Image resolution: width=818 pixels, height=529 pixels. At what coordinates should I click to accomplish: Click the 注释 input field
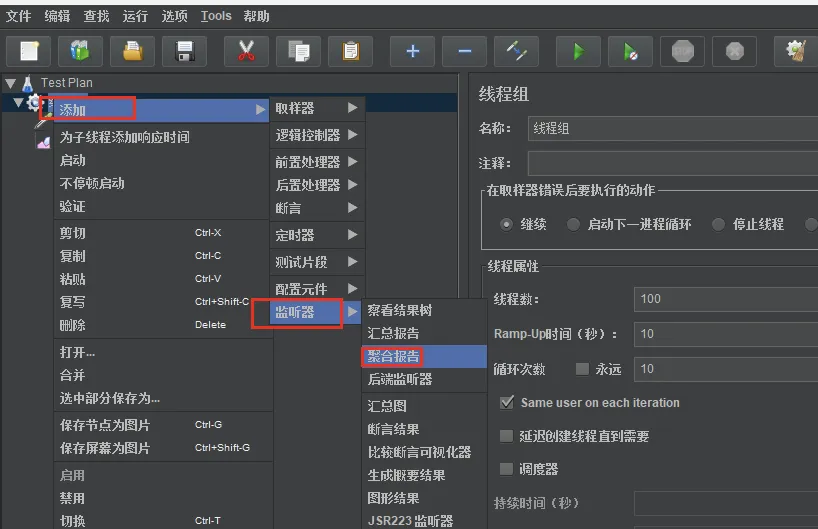673,163
